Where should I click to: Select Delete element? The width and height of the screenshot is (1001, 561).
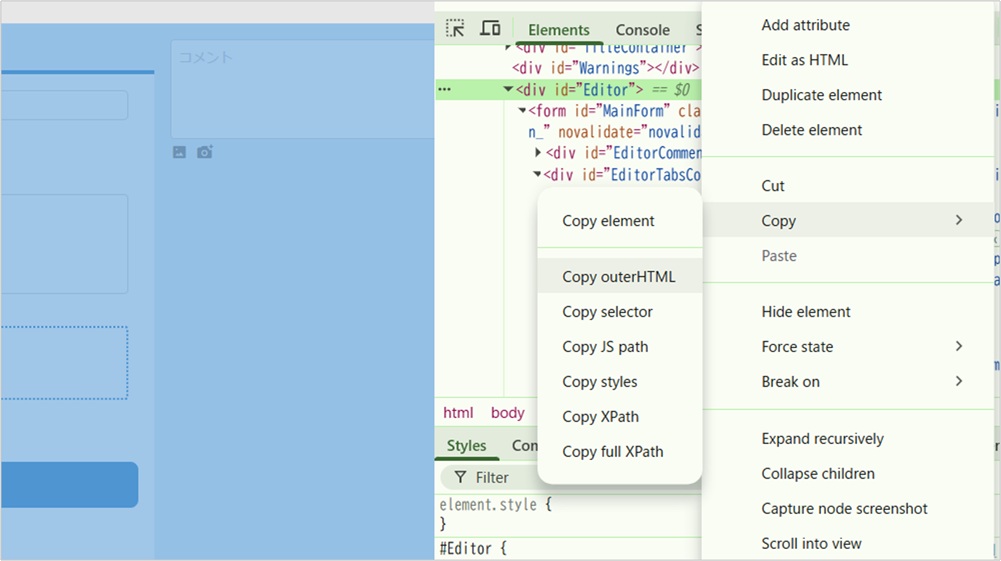pyautogui.click(x=811, y=130)
